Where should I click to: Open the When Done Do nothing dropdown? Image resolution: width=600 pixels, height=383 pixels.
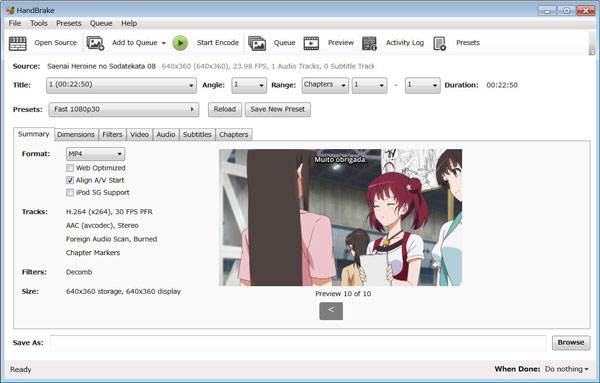567,369
